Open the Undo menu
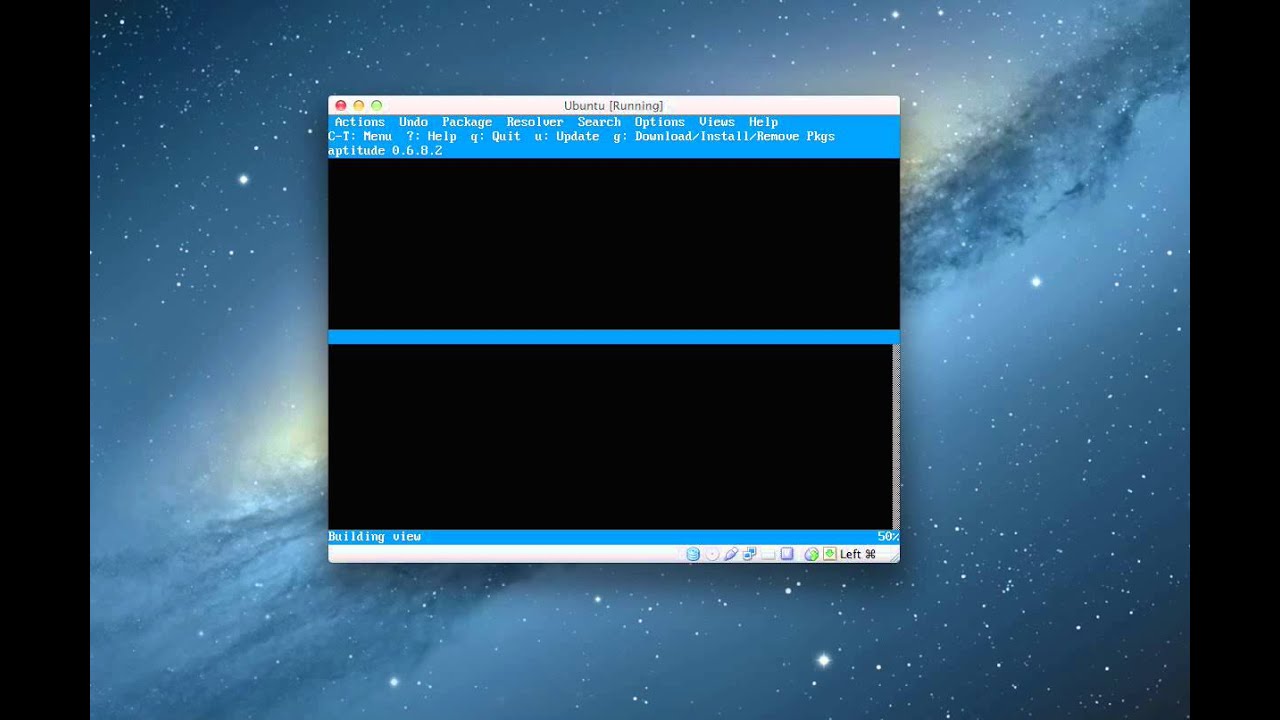Viewport: 1280px width, 720px height. coord(413,122)
